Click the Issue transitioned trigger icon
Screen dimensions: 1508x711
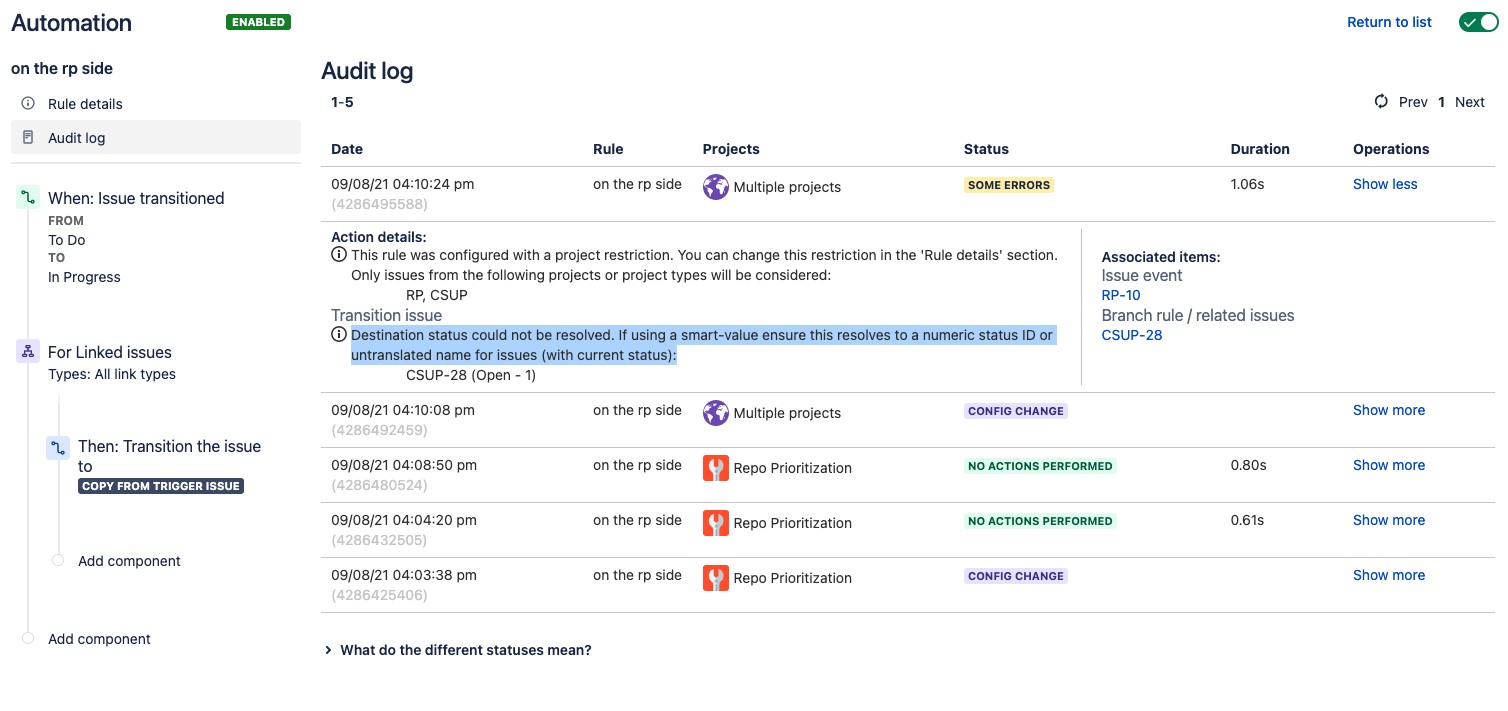[26, 198]
